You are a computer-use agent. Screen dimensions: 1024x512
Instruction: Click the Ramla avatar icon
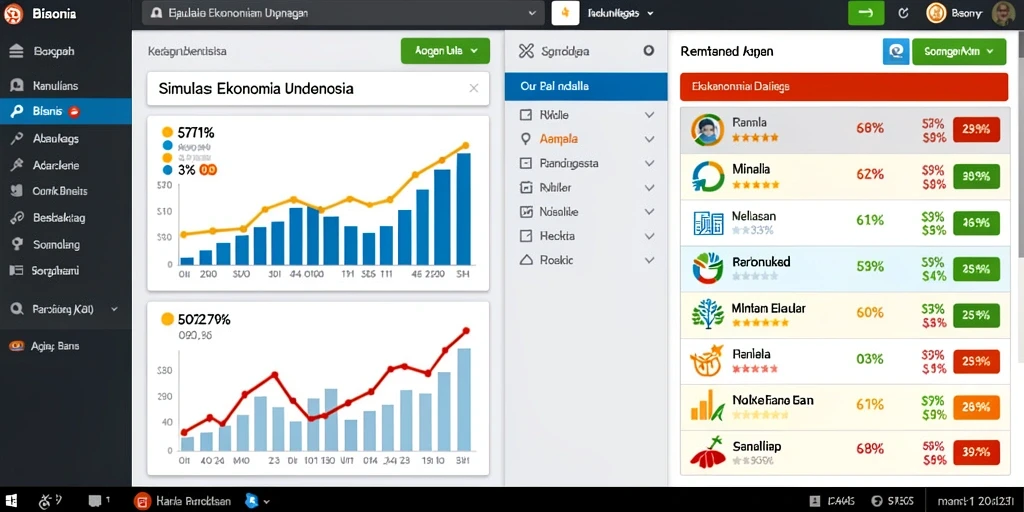(707, 130)
